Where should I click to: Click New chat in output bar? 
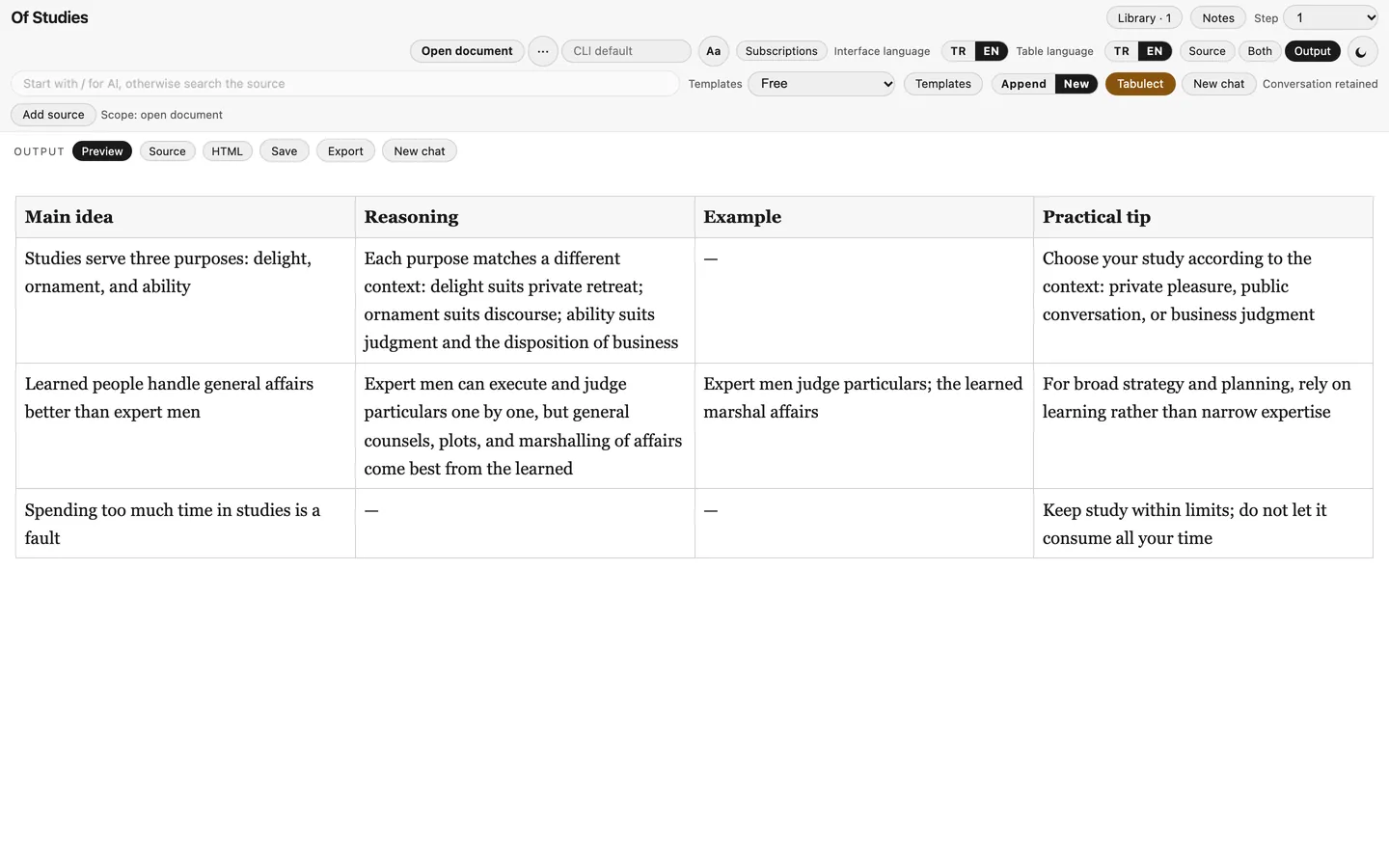(x=420, y=151)
